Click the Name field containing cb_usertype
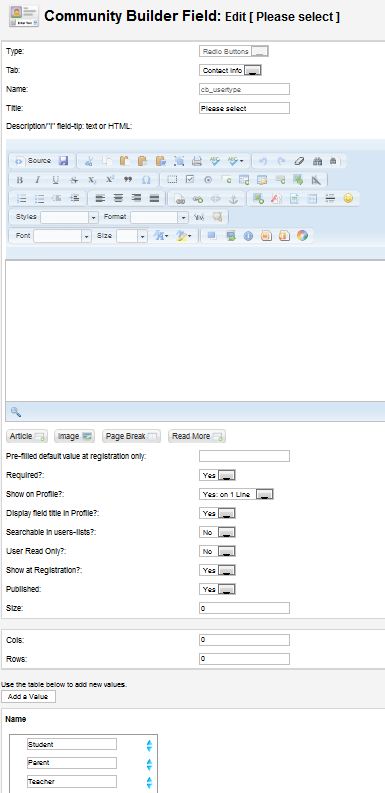Image resolution: width=385 pixels, height=793 pixels. [x=244, y=89]
